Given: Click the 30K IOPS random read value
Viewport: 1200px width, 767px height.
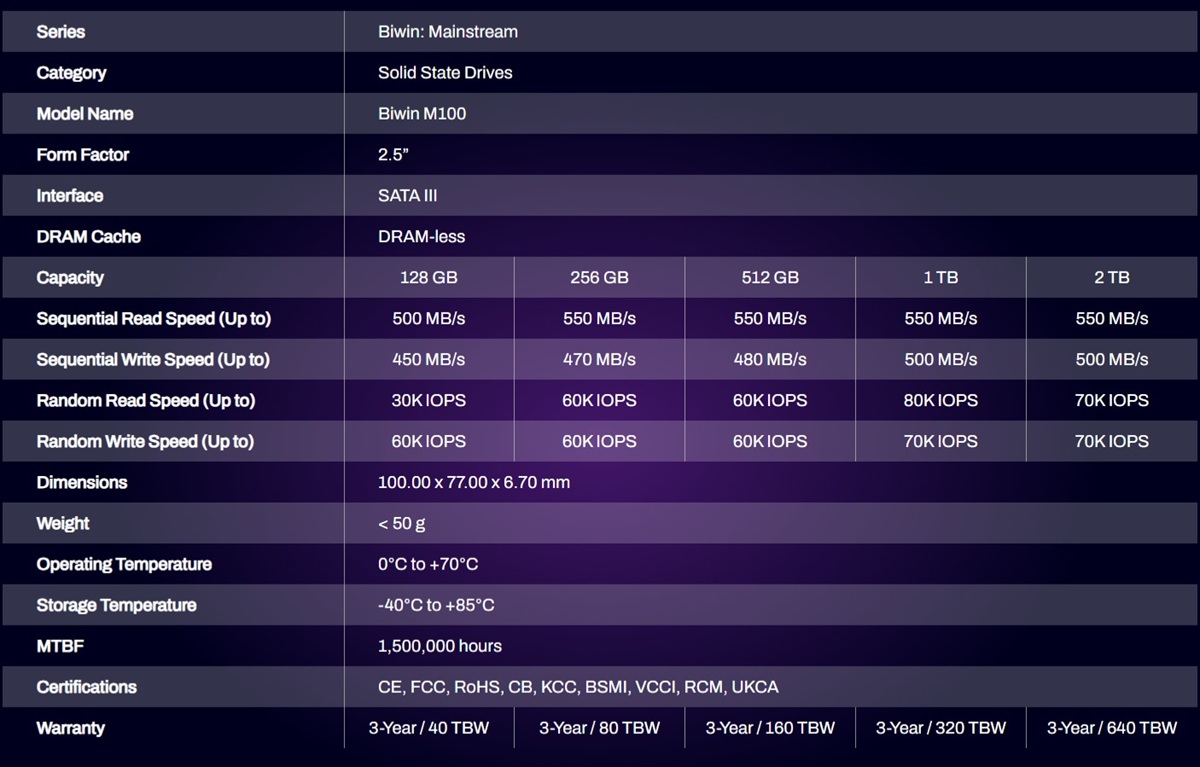Looking at the screenshot, I should click(428, 401).
